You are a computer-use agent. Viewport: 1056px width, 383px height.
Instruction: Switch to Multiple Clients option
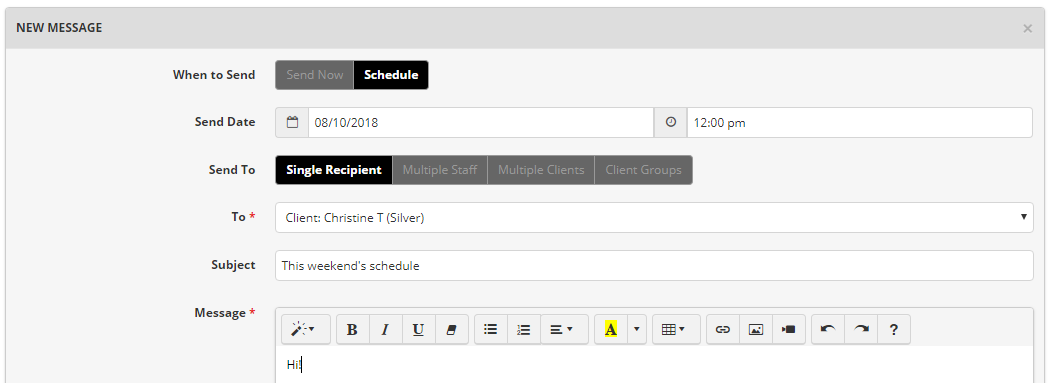click(541, 170)
